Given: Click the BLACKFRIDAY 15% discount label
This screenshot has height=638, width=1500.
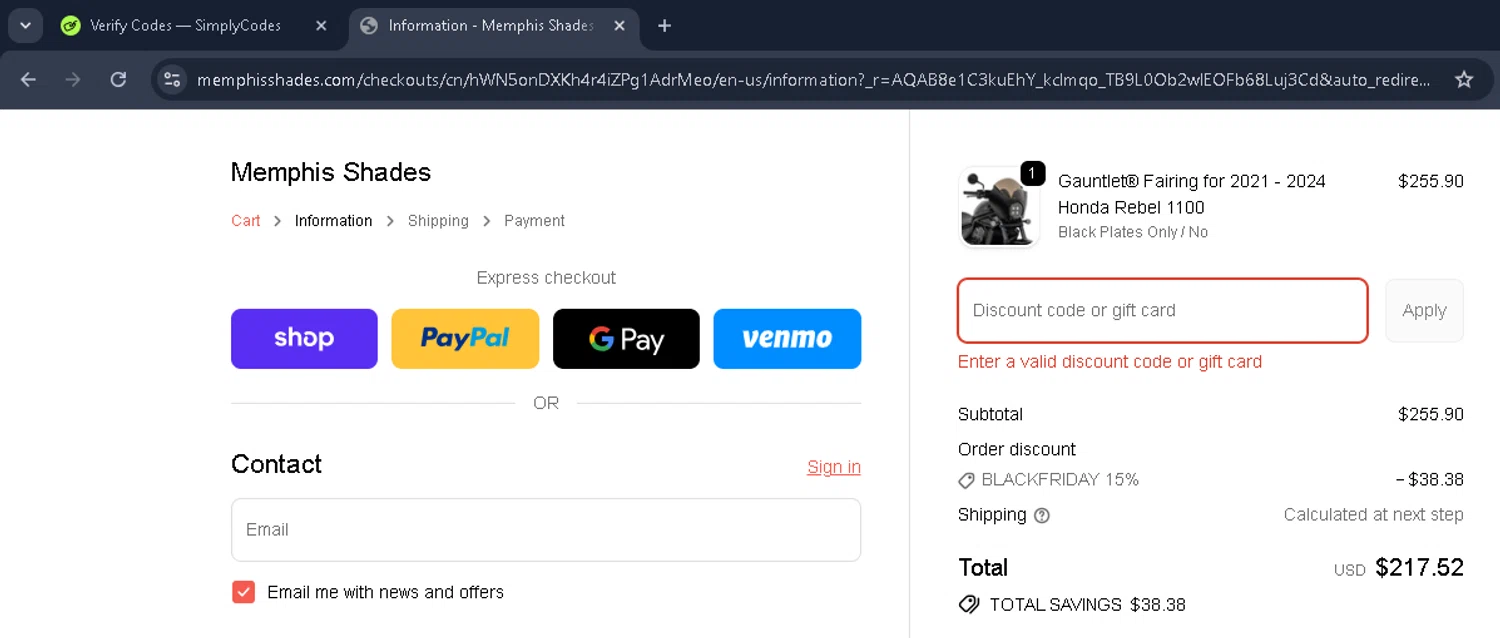Looking at the screenshot, I should pos(1060,480).
